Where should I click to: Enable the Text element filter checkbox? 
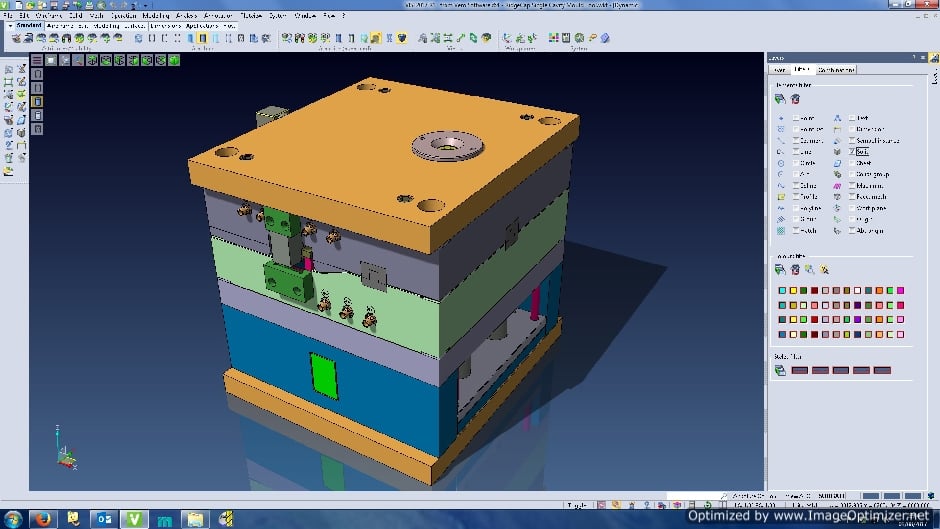point(852,118)
